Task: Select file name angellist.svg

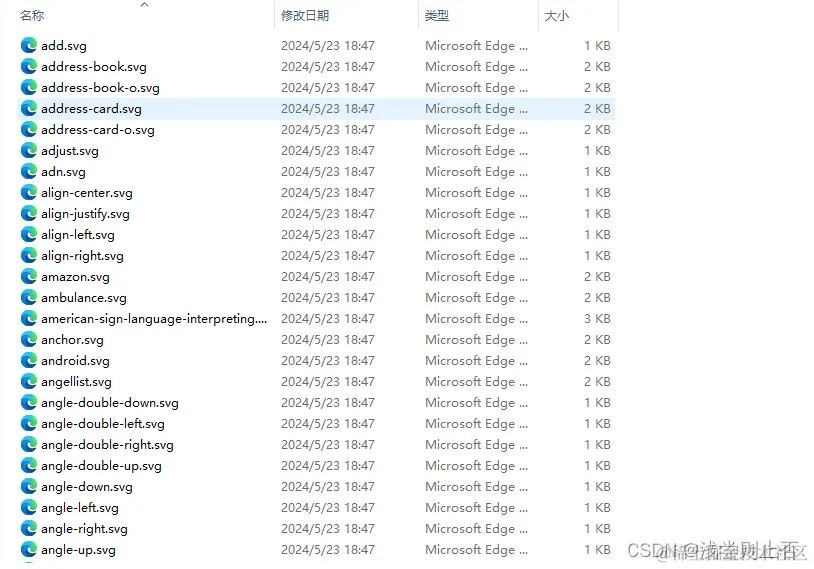Action: [76, 382]
